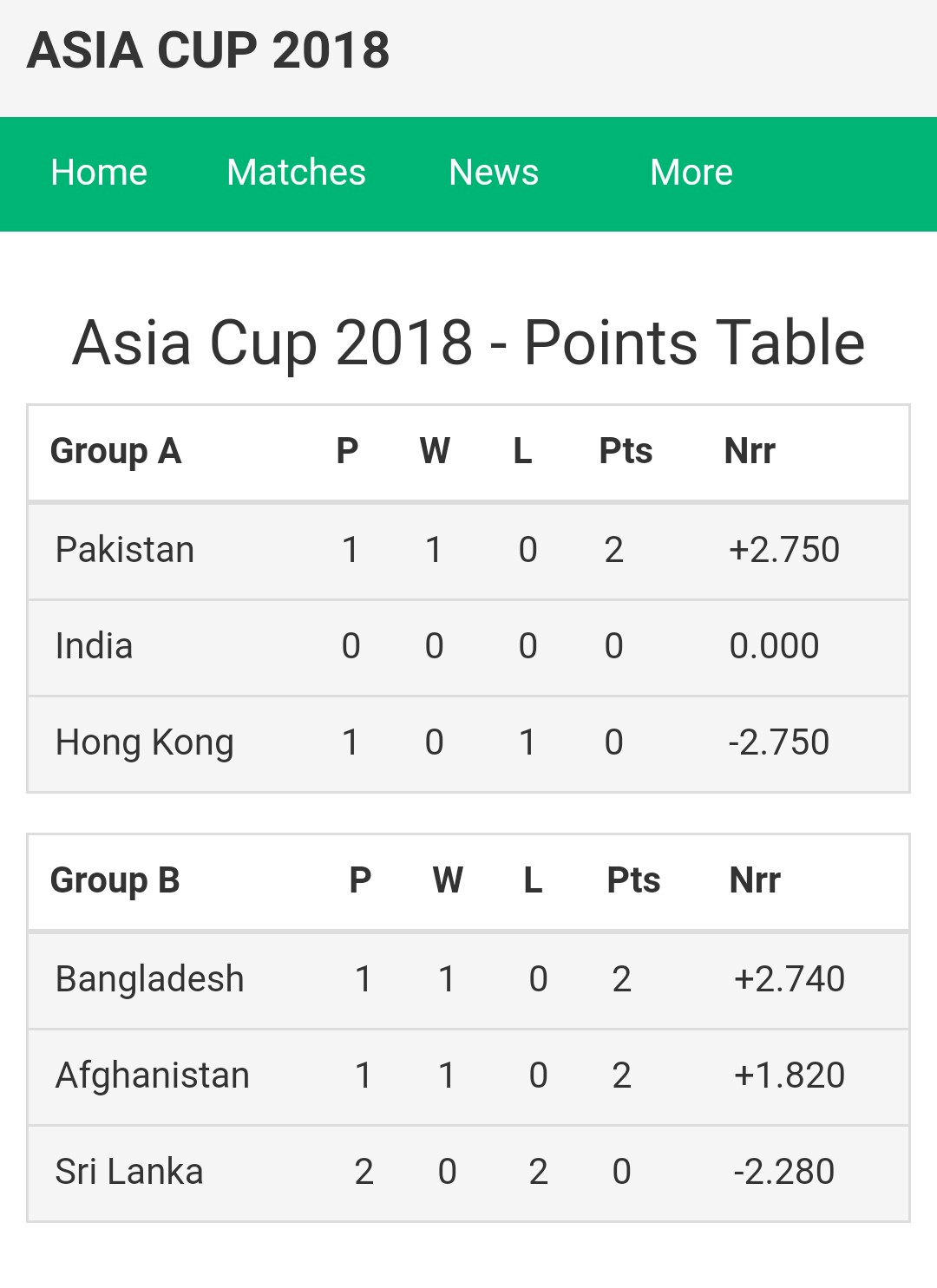Open the Bangladesh team entry
Image resolution: width=937 pixels, height=1288 pixels.
[150, 979]
